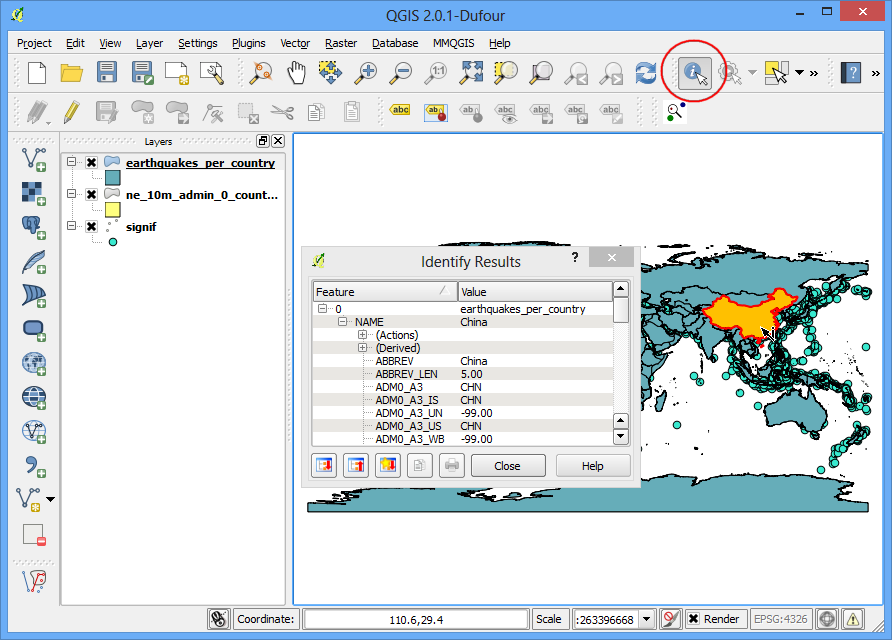Click the Save Project icon
Image resolution: width=892 pixels, height=640 pixels.
click(107, 73)
